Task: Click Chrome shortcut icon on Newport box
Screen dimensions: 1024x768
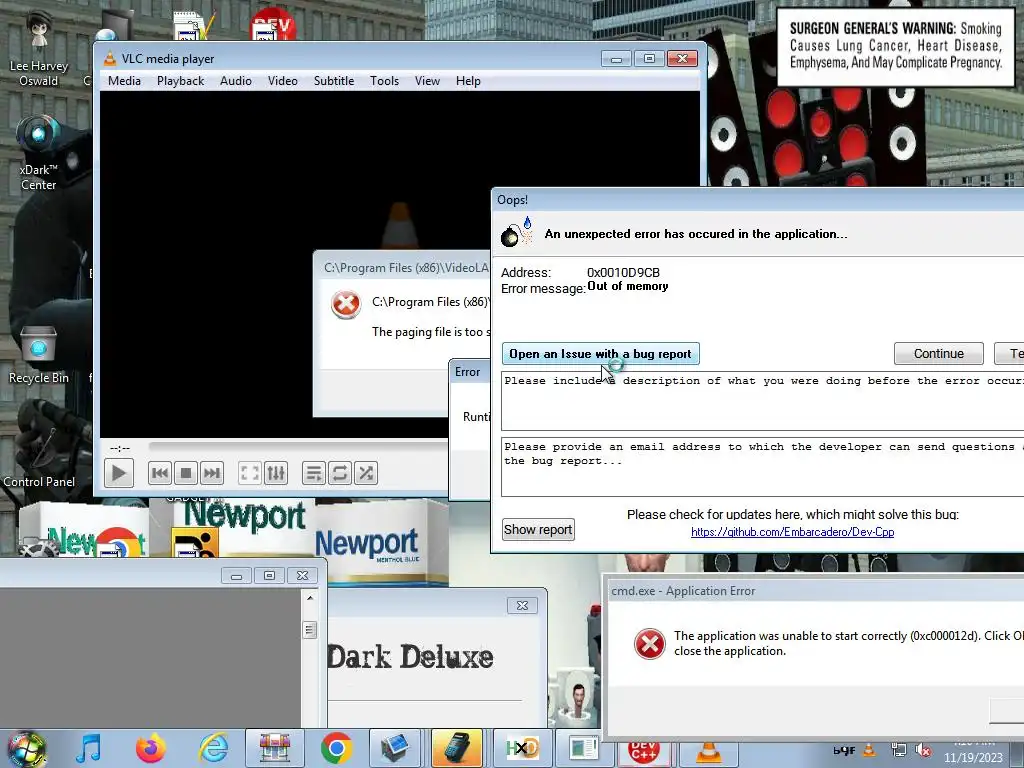Action: tap(120, 544)
